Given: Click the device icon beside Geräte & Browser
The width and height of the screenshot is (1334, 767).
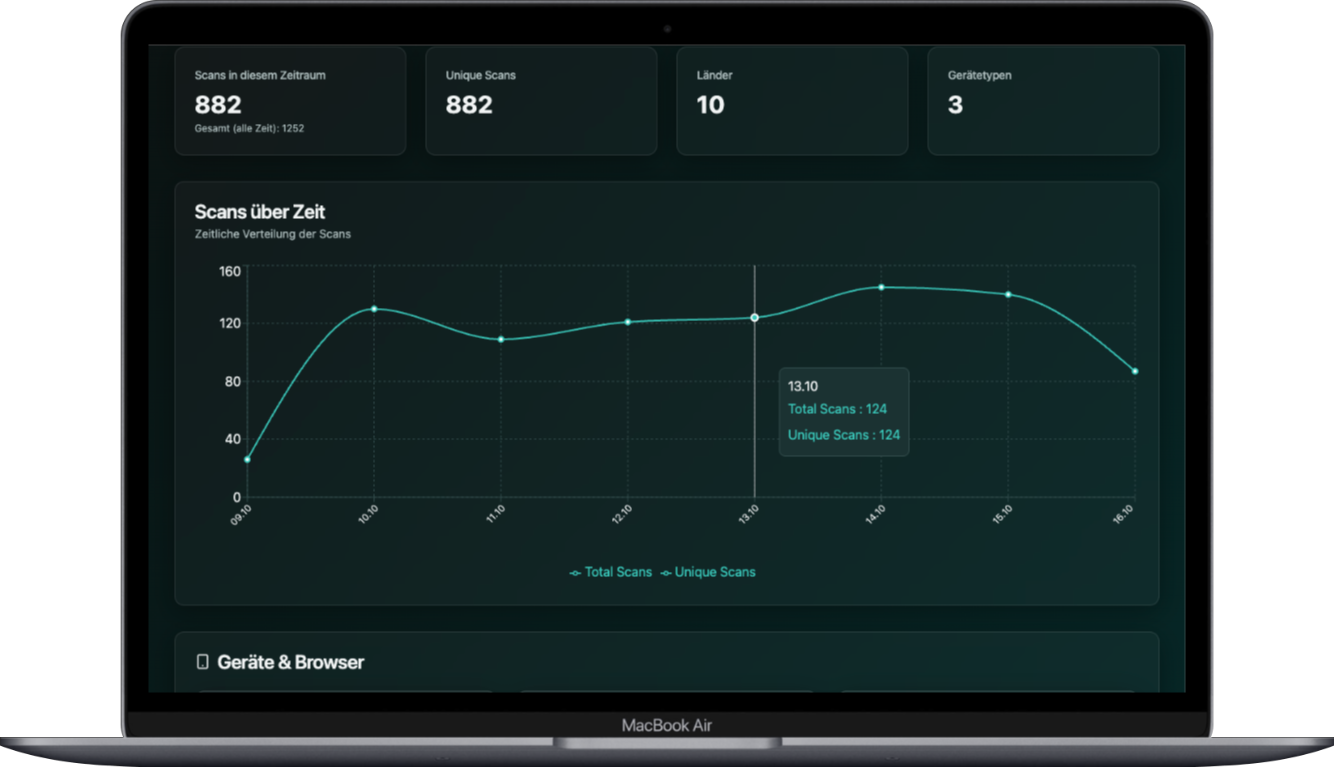Looking at the screenshot, I should [203, 662].
